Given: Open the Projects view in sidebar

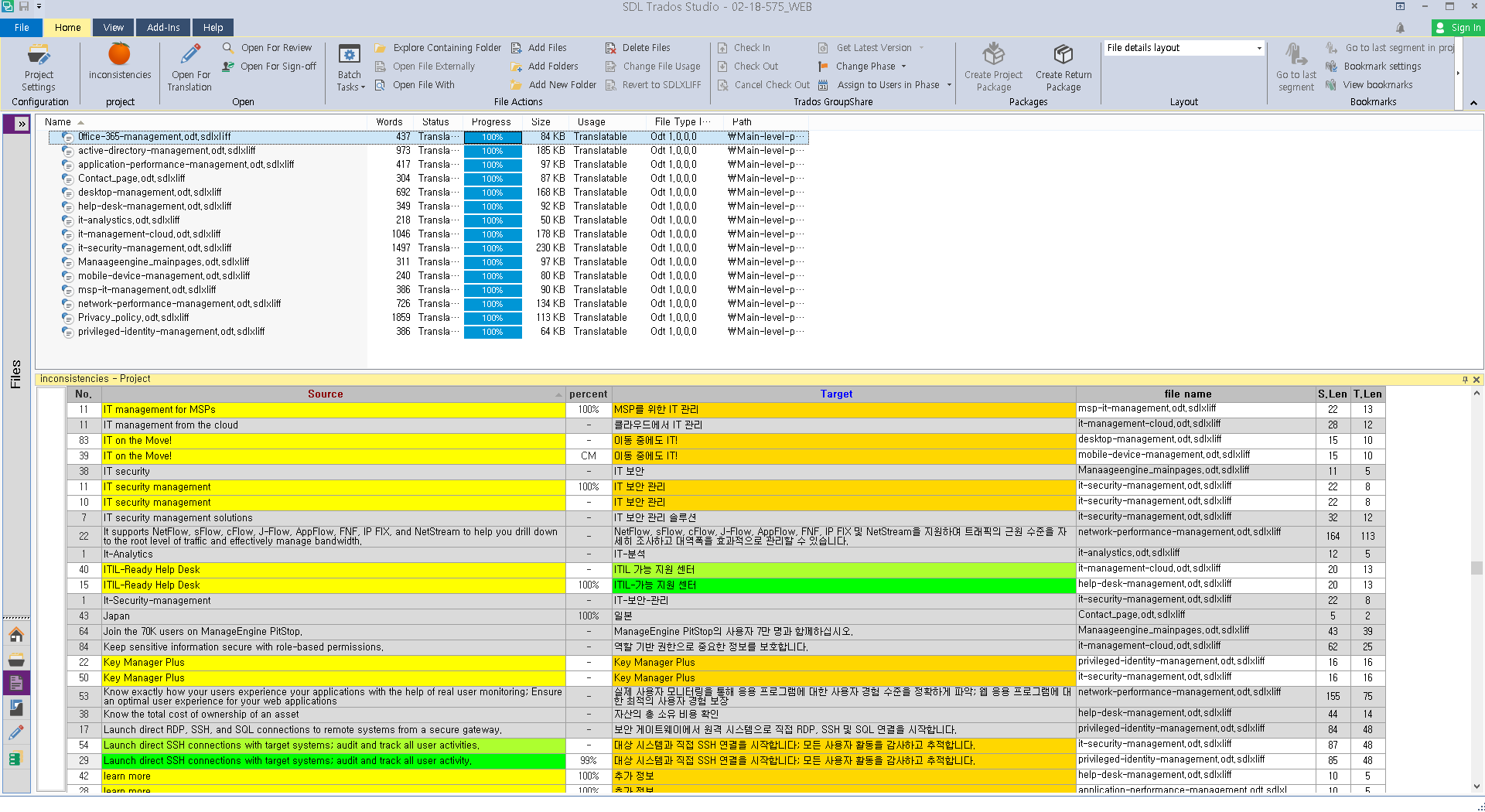Looking at the screenshot, I should 16,660.
